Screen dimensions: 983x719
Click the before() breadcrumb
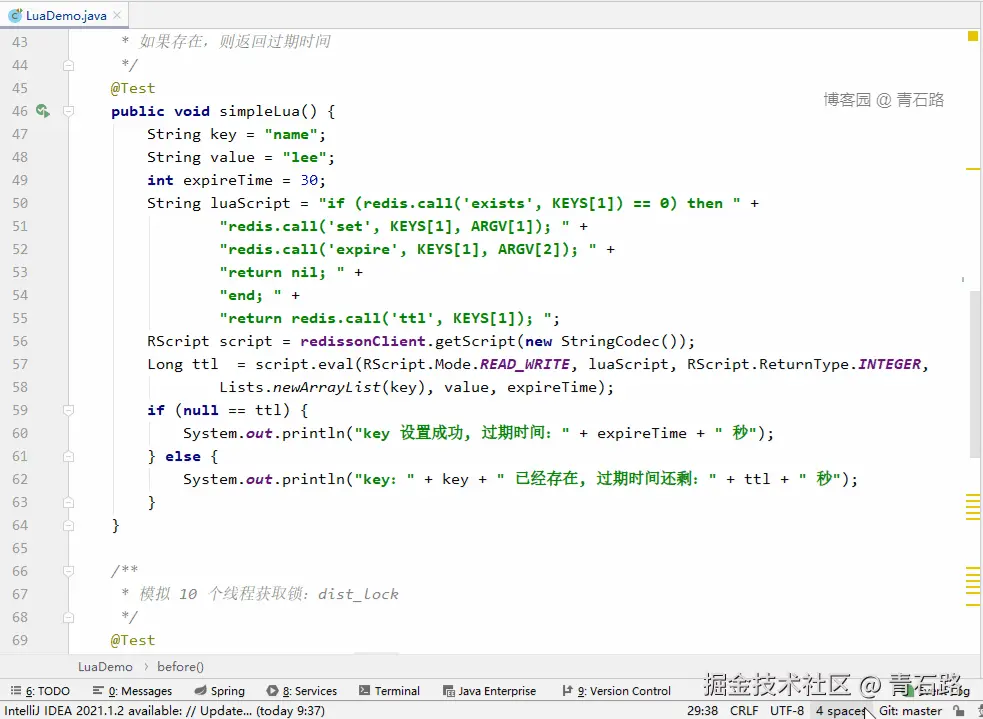[x=181, y=666]
